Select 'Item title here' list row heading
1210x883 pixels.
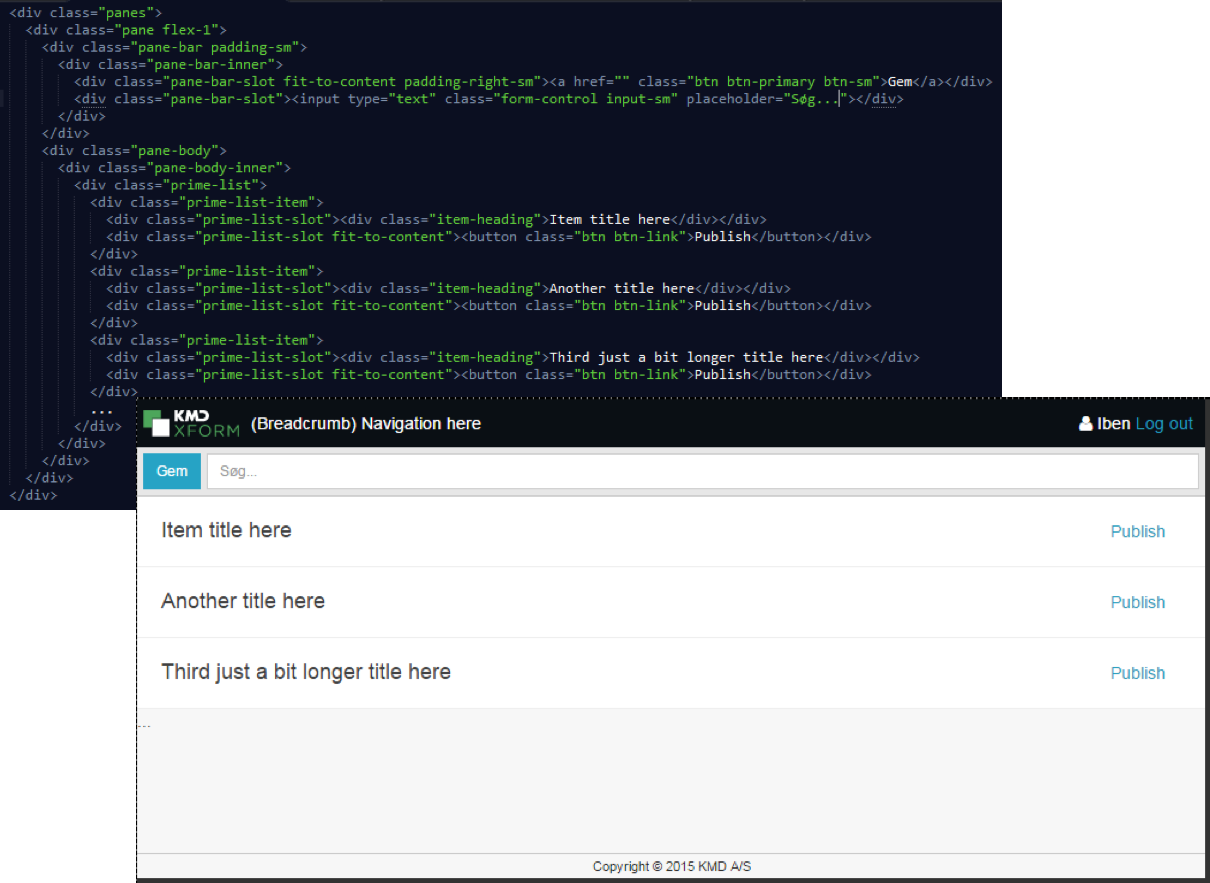point(226,531)
